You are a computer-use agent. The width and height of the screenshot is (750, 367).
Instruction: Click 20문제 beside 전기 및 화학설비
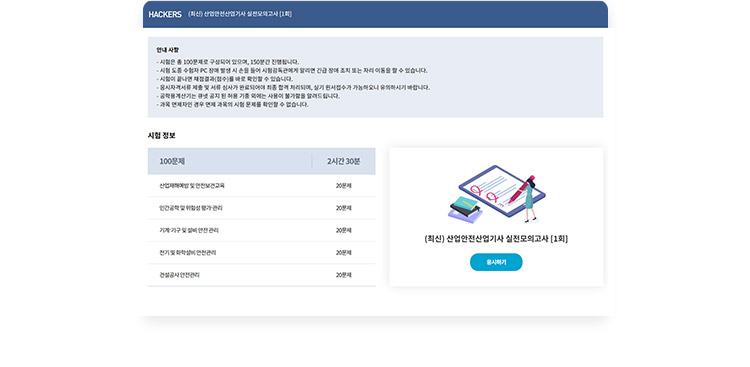tap(343, 253)
